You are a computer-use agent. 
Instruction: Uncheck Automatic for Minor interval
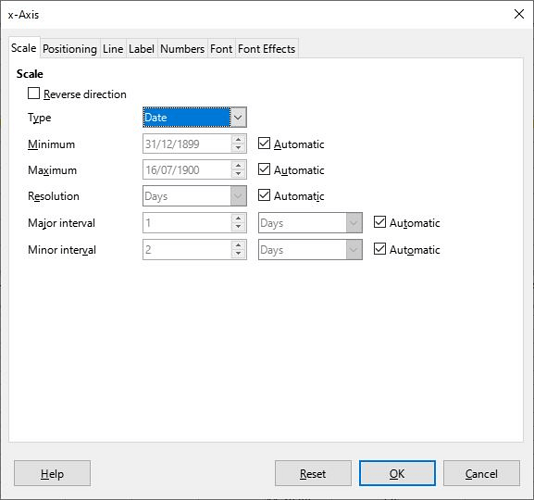(x=380, y=249)
